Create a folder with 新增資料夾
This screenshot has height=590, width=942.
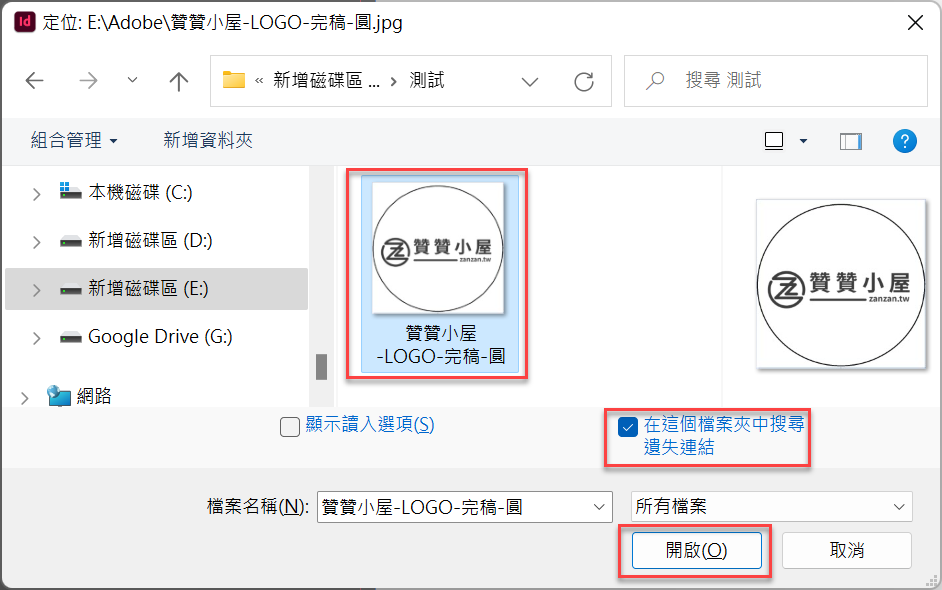point(208,140)
